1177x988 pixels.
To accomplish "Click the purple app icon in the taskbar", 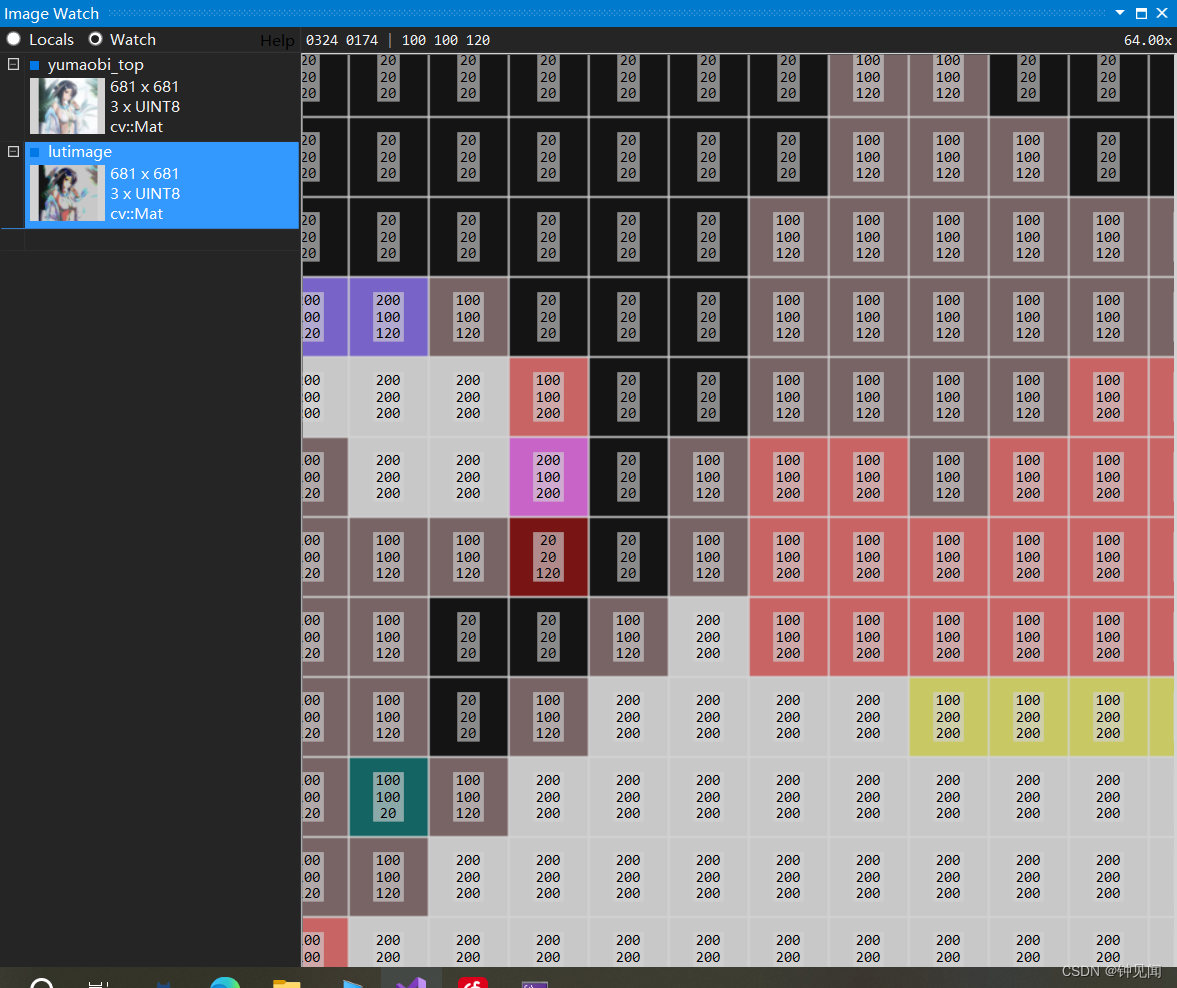I will (534, 984).
